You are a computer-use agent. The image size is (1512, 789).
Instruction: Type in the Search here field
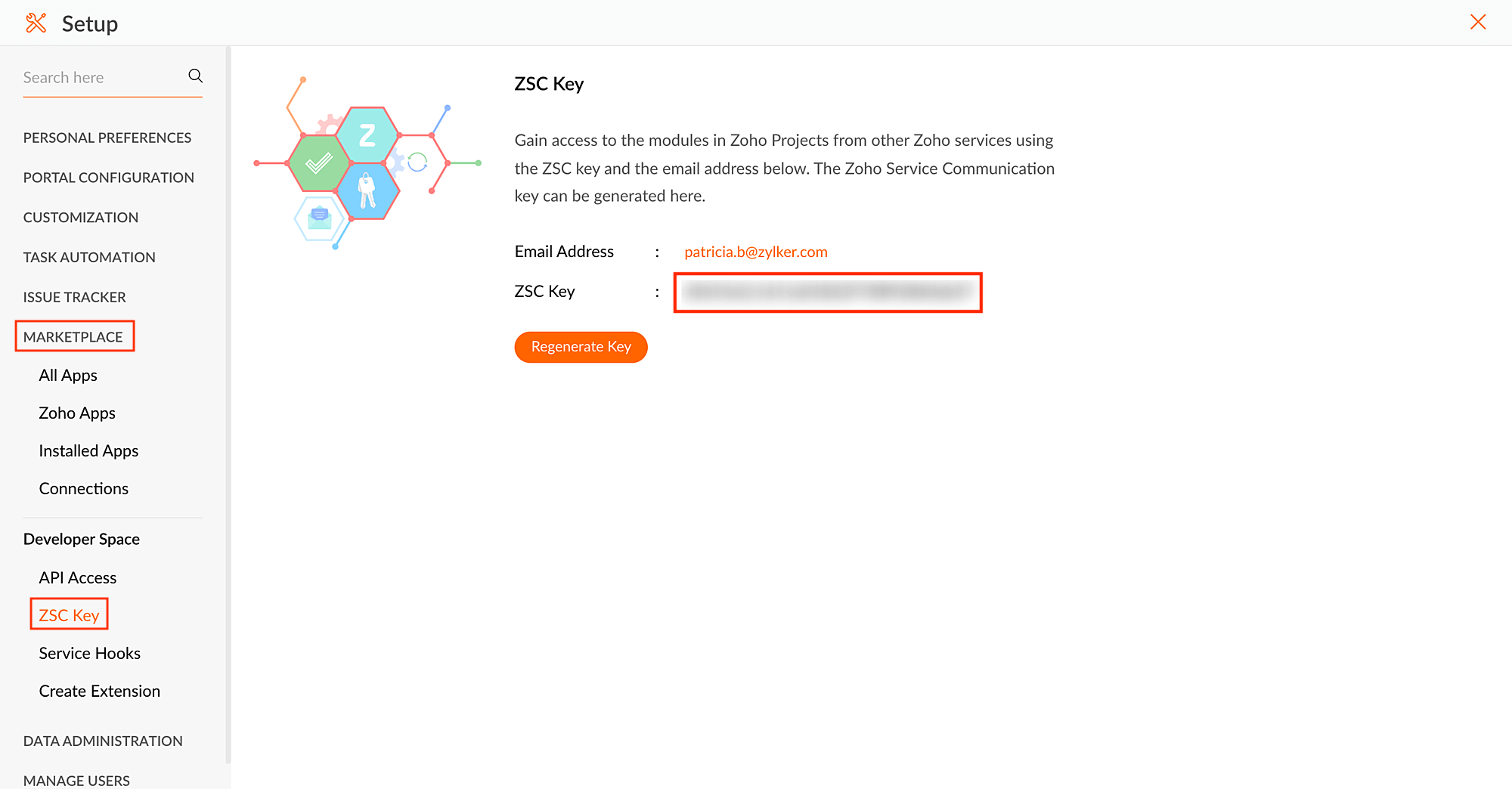tap(102, 77)
